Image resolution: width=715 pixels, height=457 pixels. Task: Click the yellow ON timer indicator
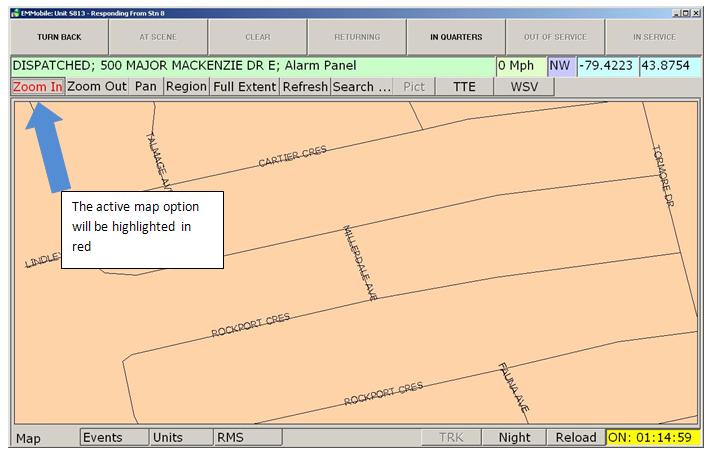(649, 437)
